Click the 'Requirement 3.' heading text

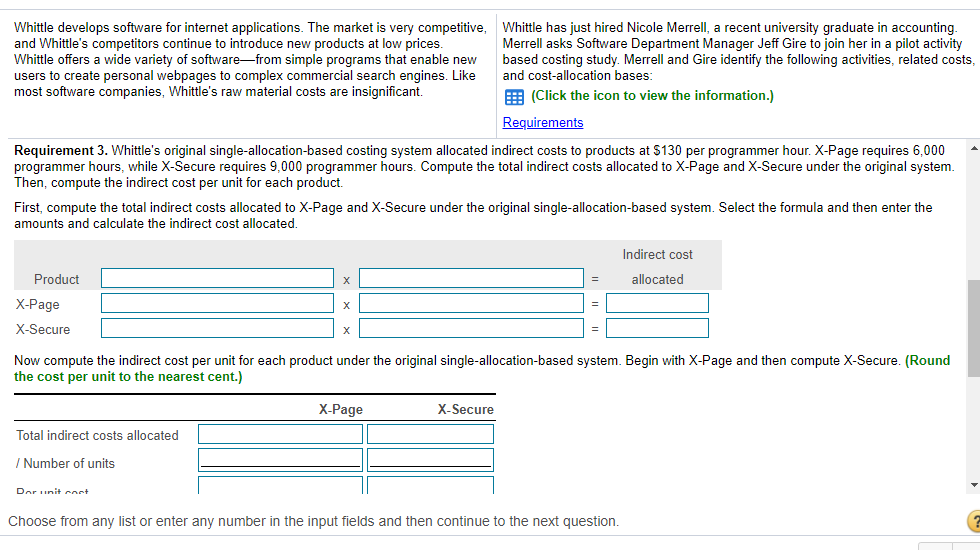tap(61, 151)
